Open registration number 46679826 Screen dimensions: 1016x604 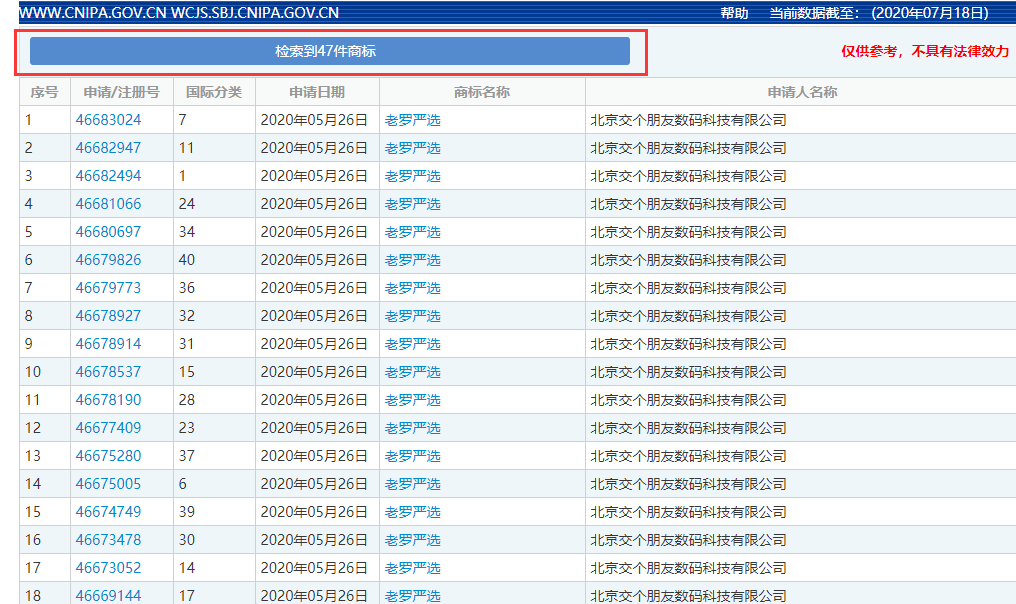click(x=108, y=260)
